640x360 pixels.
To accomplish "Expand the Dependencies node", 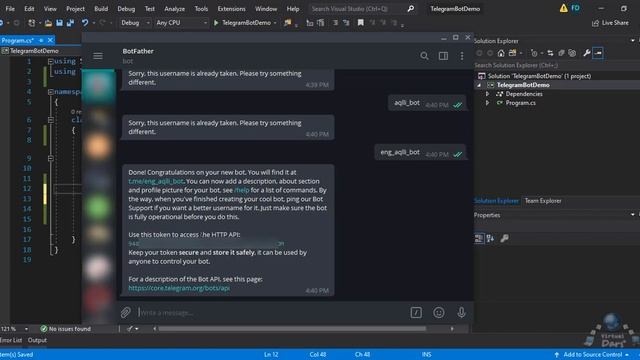I will 487,94.
